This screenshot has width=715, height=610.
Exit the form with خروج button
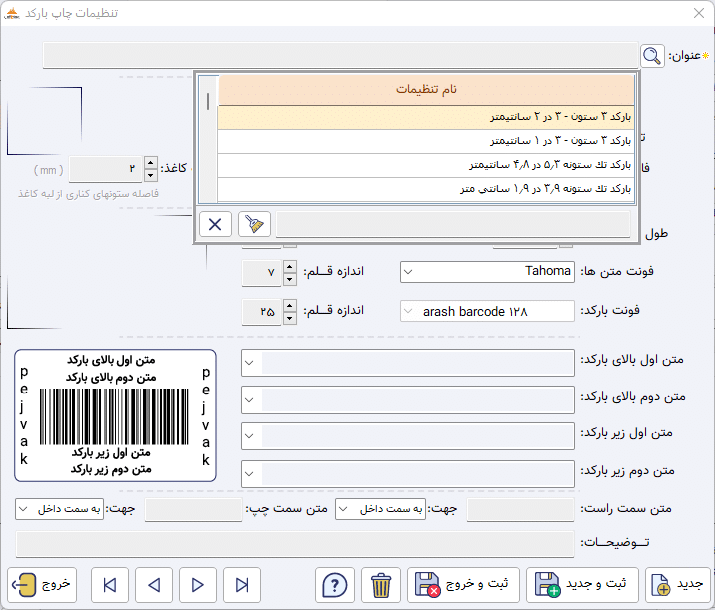click(x=42, y=585)
